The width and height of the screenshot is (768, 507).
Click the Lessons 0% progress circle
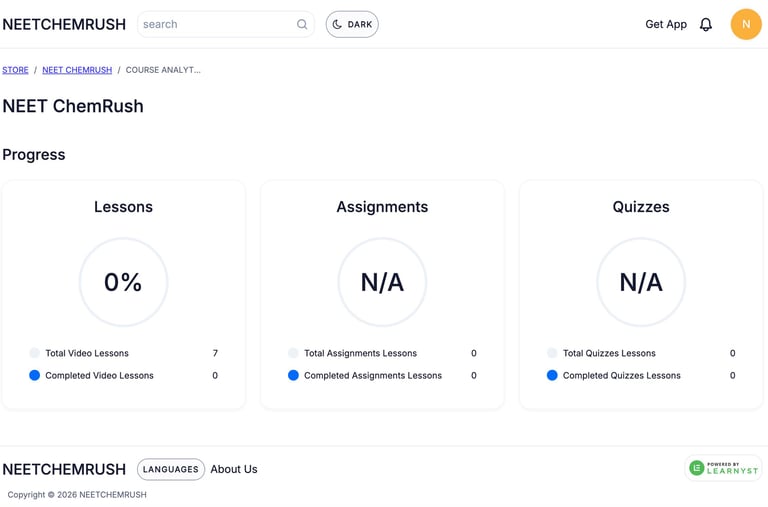click(x=123, y=282)
